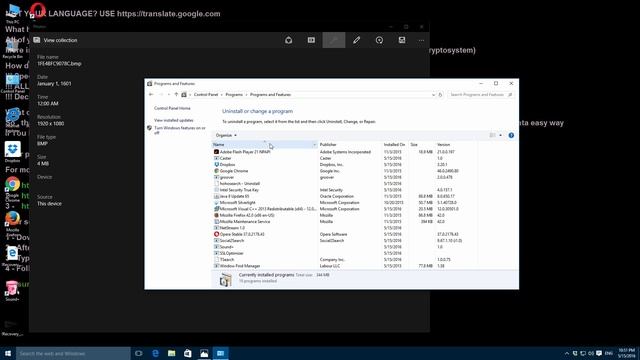Screen dimensions: 640x360
Task: Switch to the Photos app on the taskbar
Action: click(204, 353)
